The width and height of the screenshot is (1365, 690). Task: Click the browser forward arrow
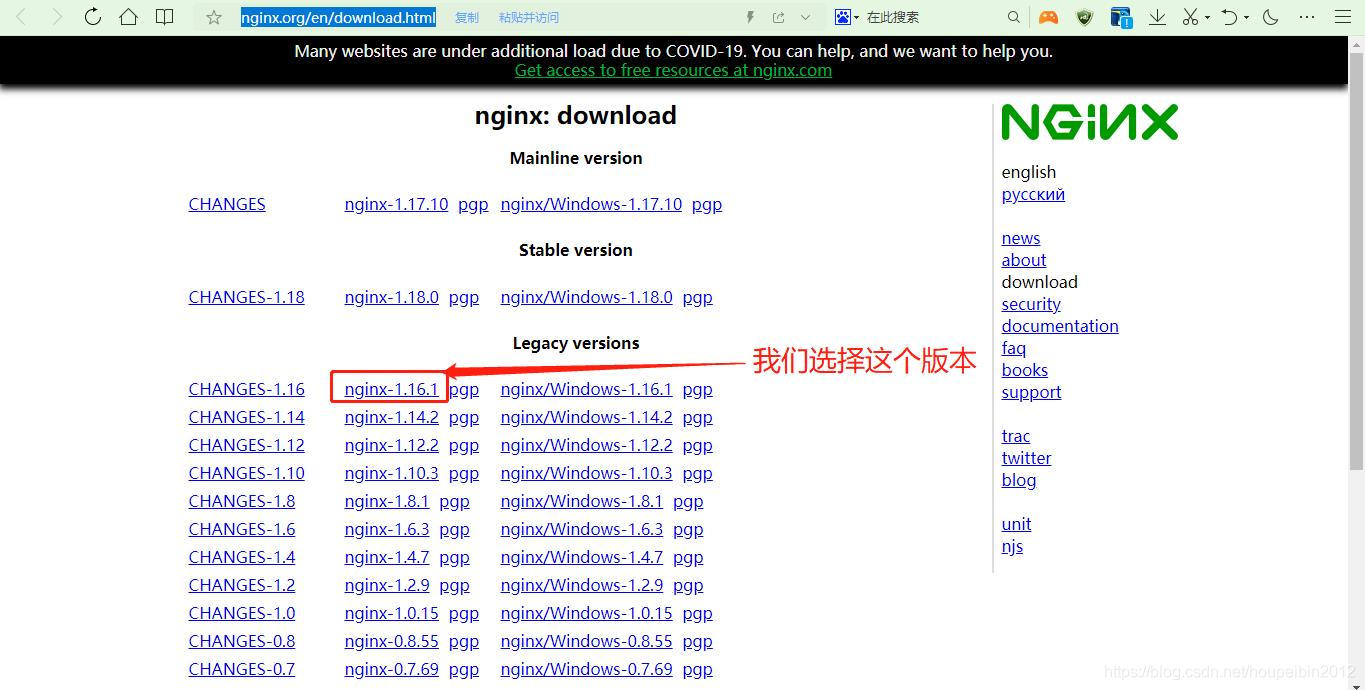tap(57, 17)
